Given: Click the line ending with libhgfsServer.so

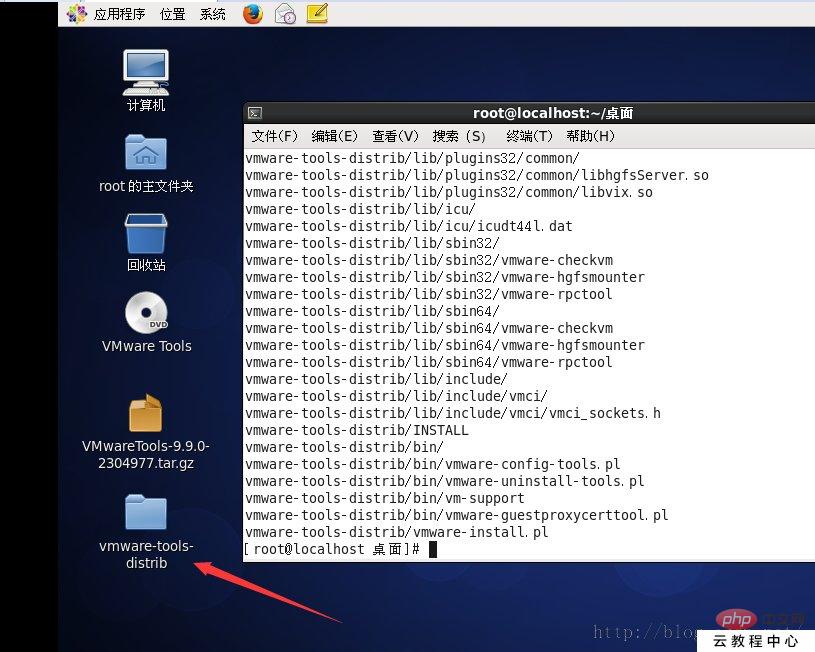Looking at the screenshot, I should pyautogui.click(x=477, y=175).
